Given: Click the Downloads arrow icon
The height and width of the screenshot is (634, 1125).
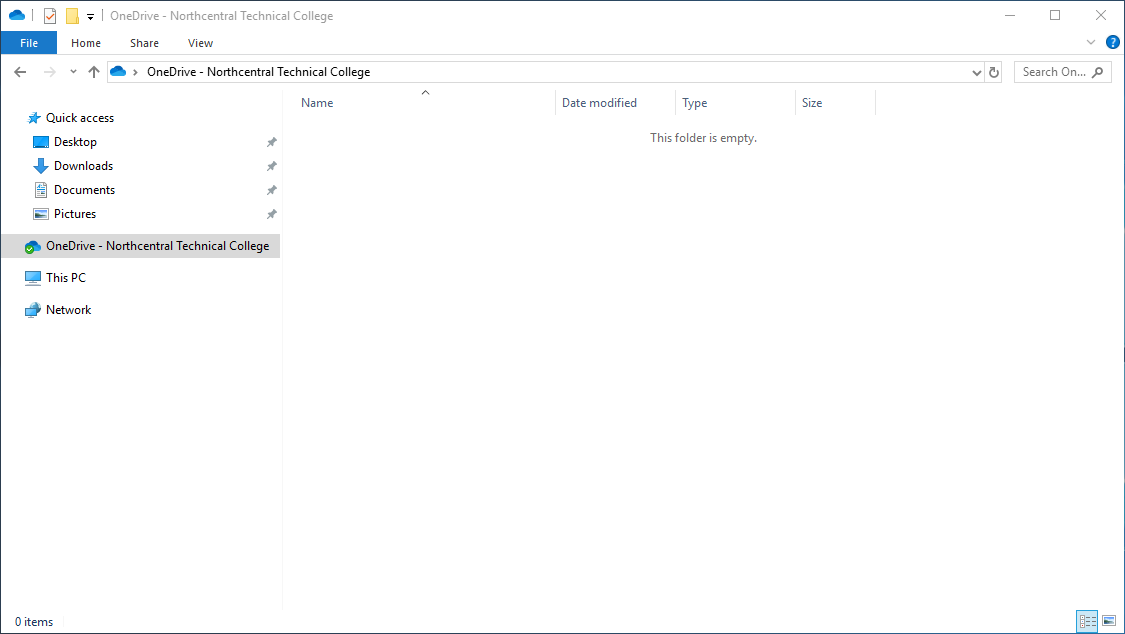Looking at the screenshot, I should tap(41, 166).
